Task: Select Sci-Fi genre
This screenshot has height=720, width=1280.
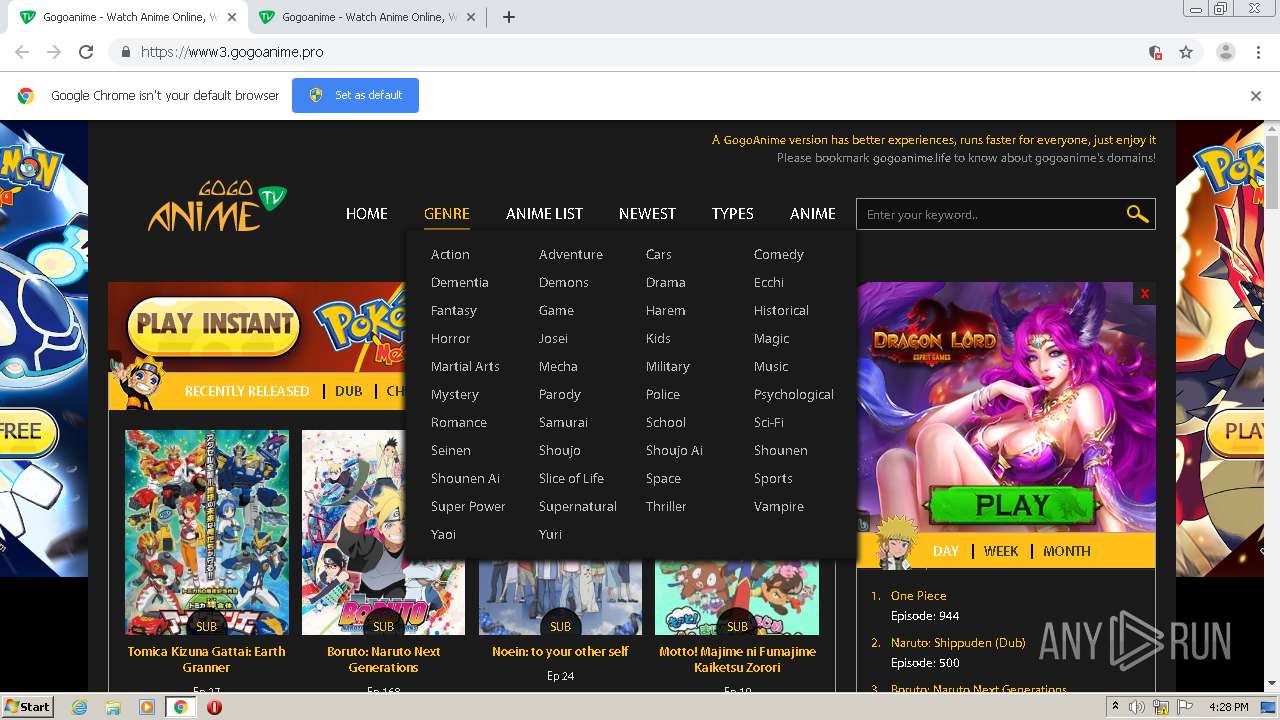Action: pos(768,422)
